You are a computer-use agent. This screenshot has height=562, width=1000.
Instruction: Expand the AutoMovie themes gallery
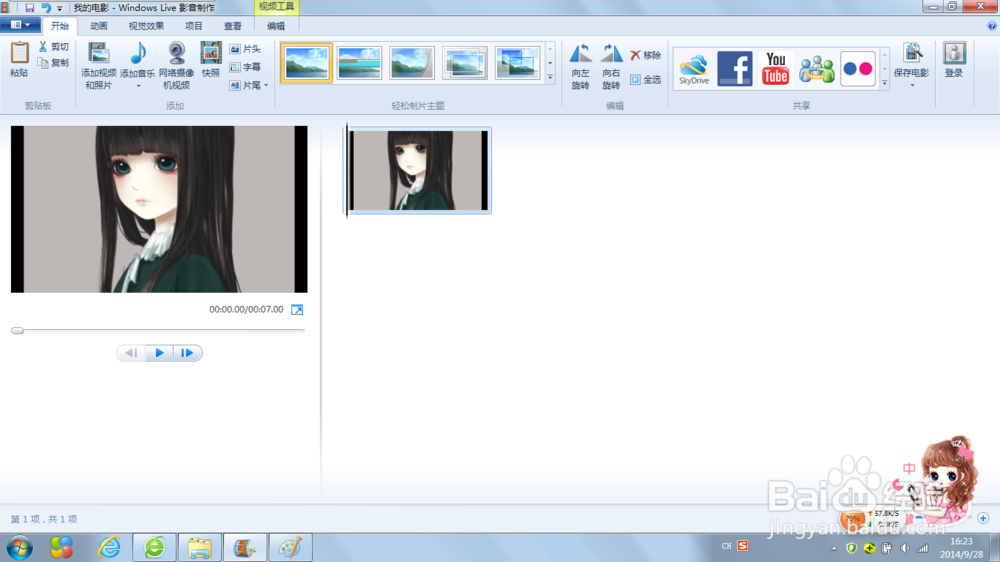550,78
